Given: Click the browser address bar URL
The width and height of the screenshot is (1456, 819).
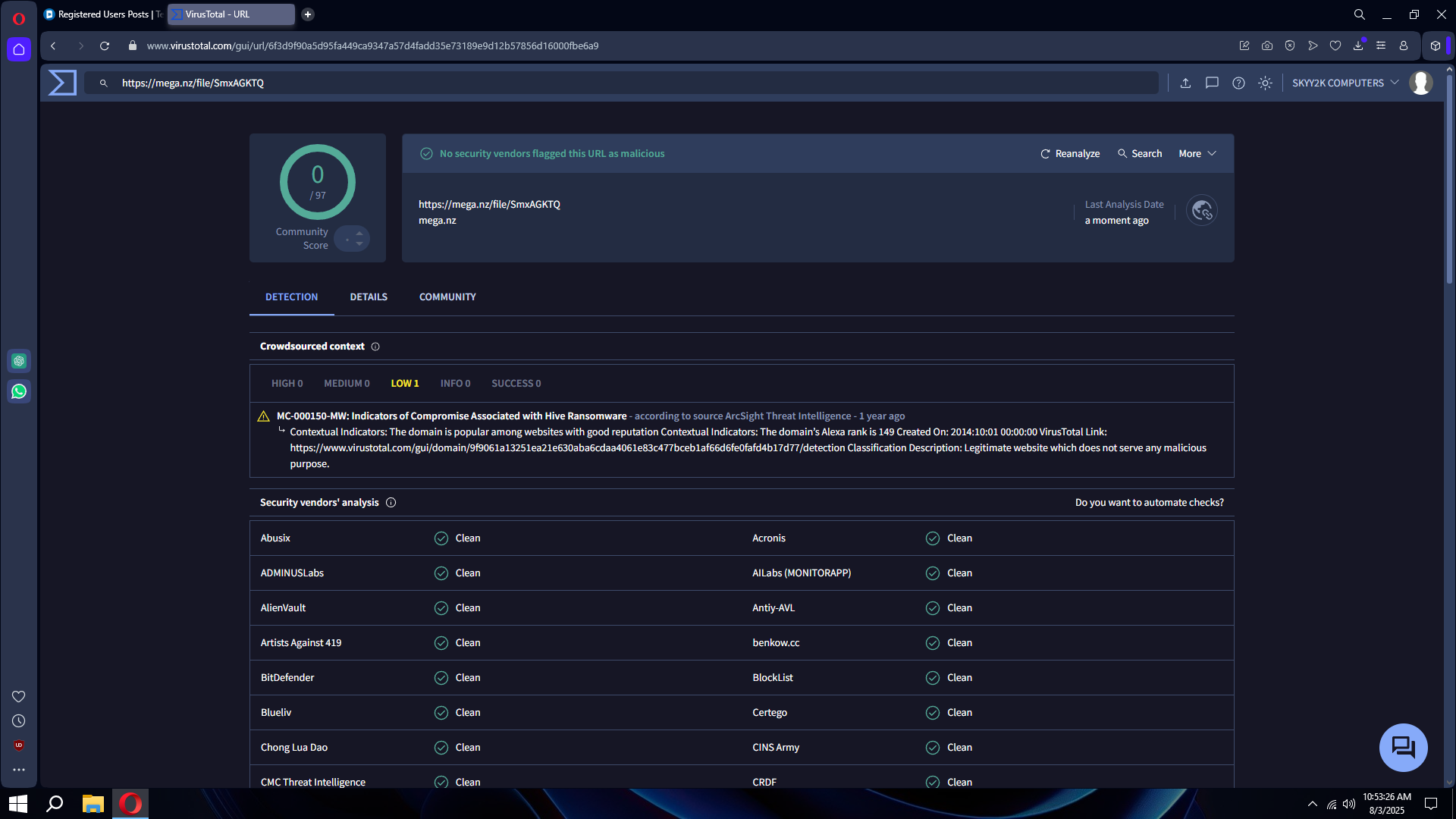Looking at the screenshot, I should [372, 45].
